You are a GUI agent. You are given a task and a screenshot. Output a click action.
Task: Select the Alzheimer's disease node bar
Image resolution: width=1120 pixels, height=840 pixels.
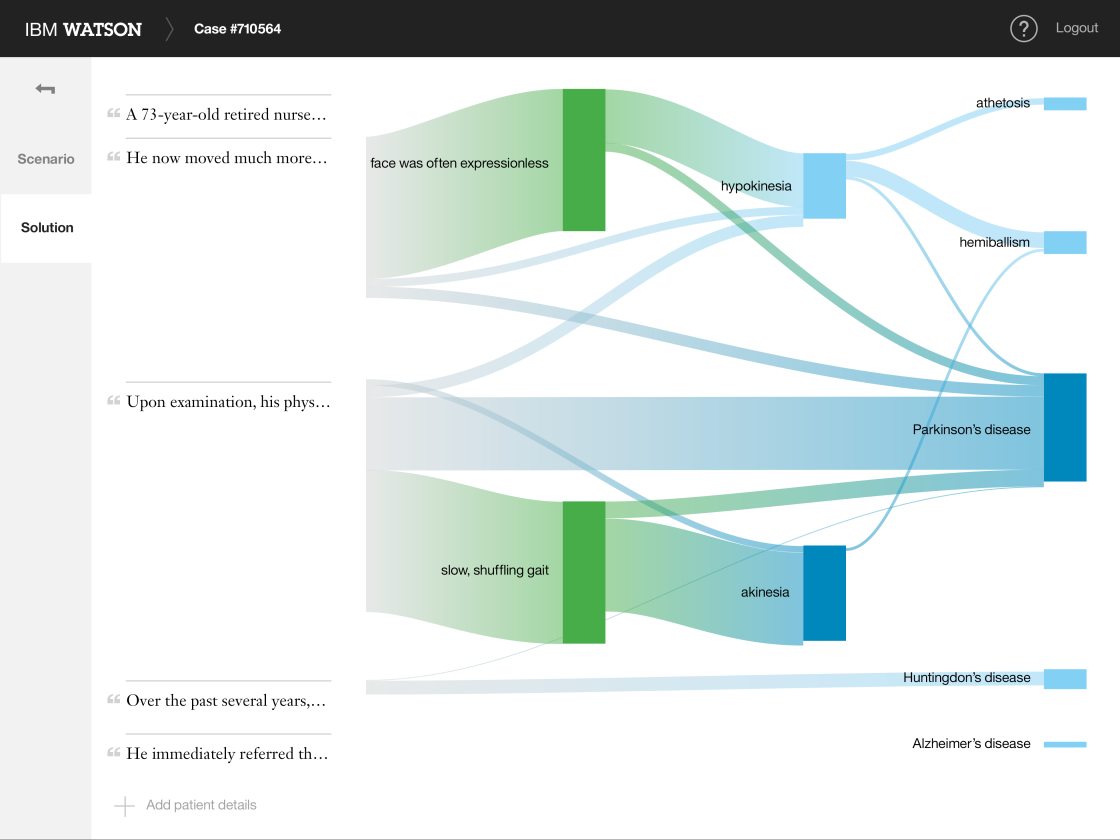click(1065, 744)
